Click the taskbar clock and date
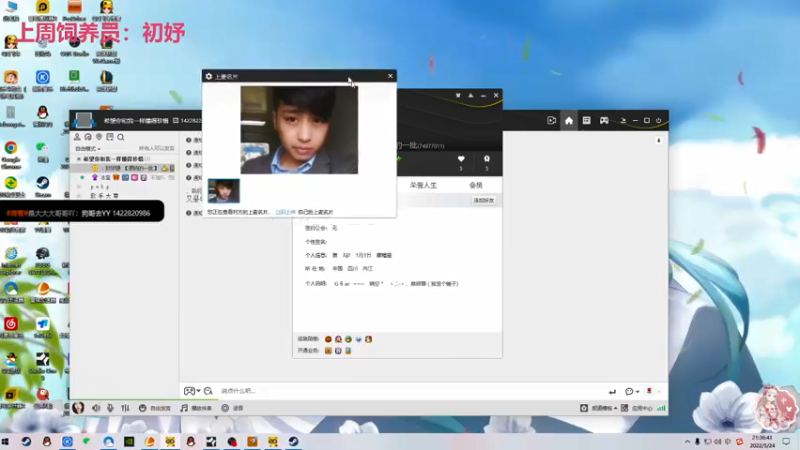The height and width of the screenshot is (450, 800). tap(762, 442)
